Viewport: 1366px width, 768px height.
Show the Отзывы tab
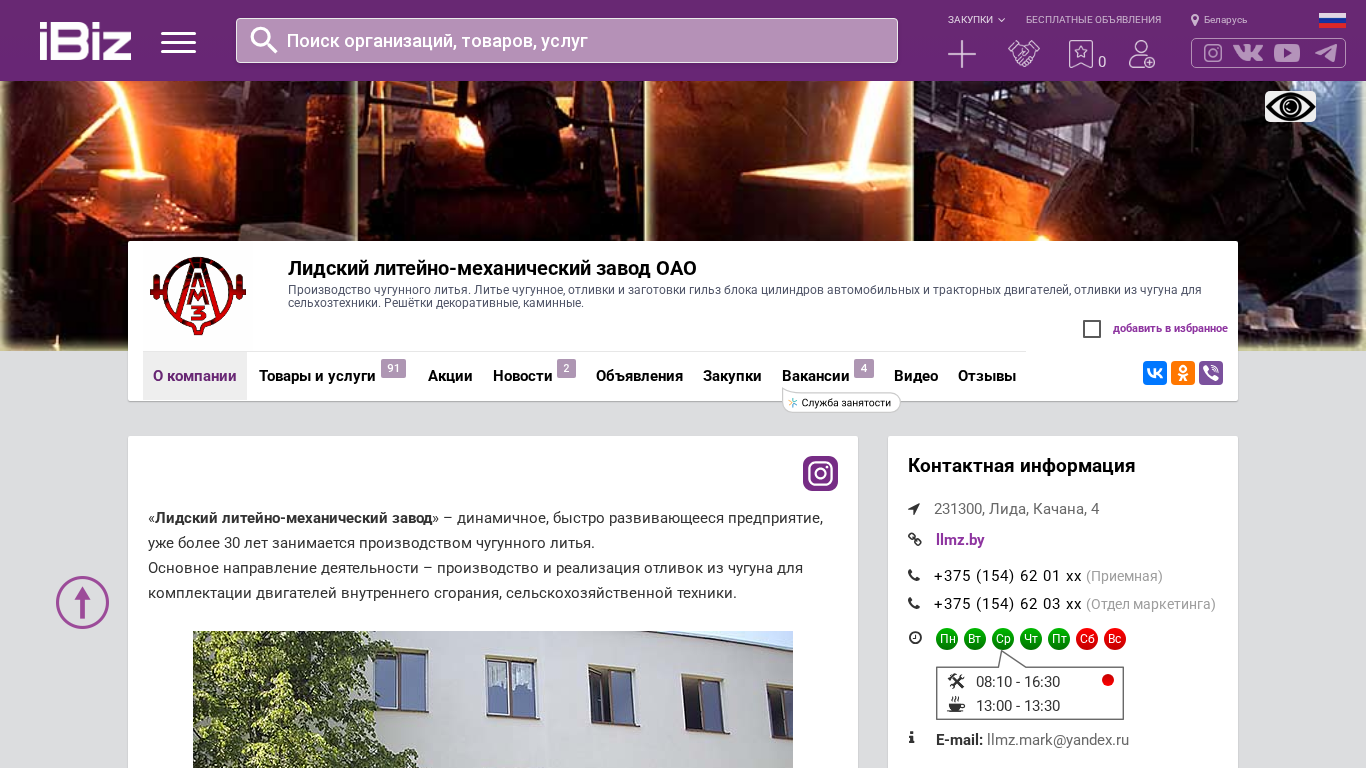987,376
